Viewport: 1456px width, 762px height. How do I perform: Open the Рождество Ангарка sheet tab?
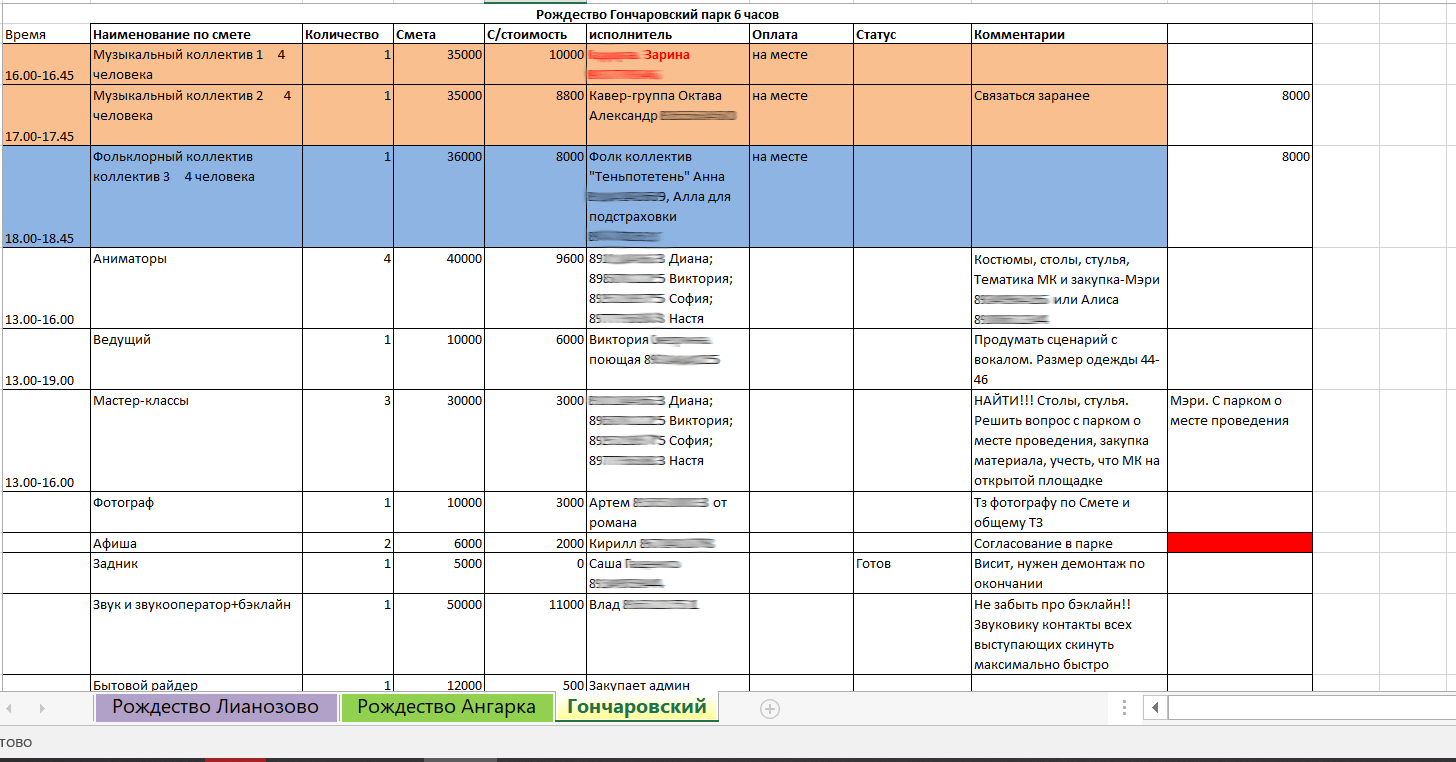446,707
